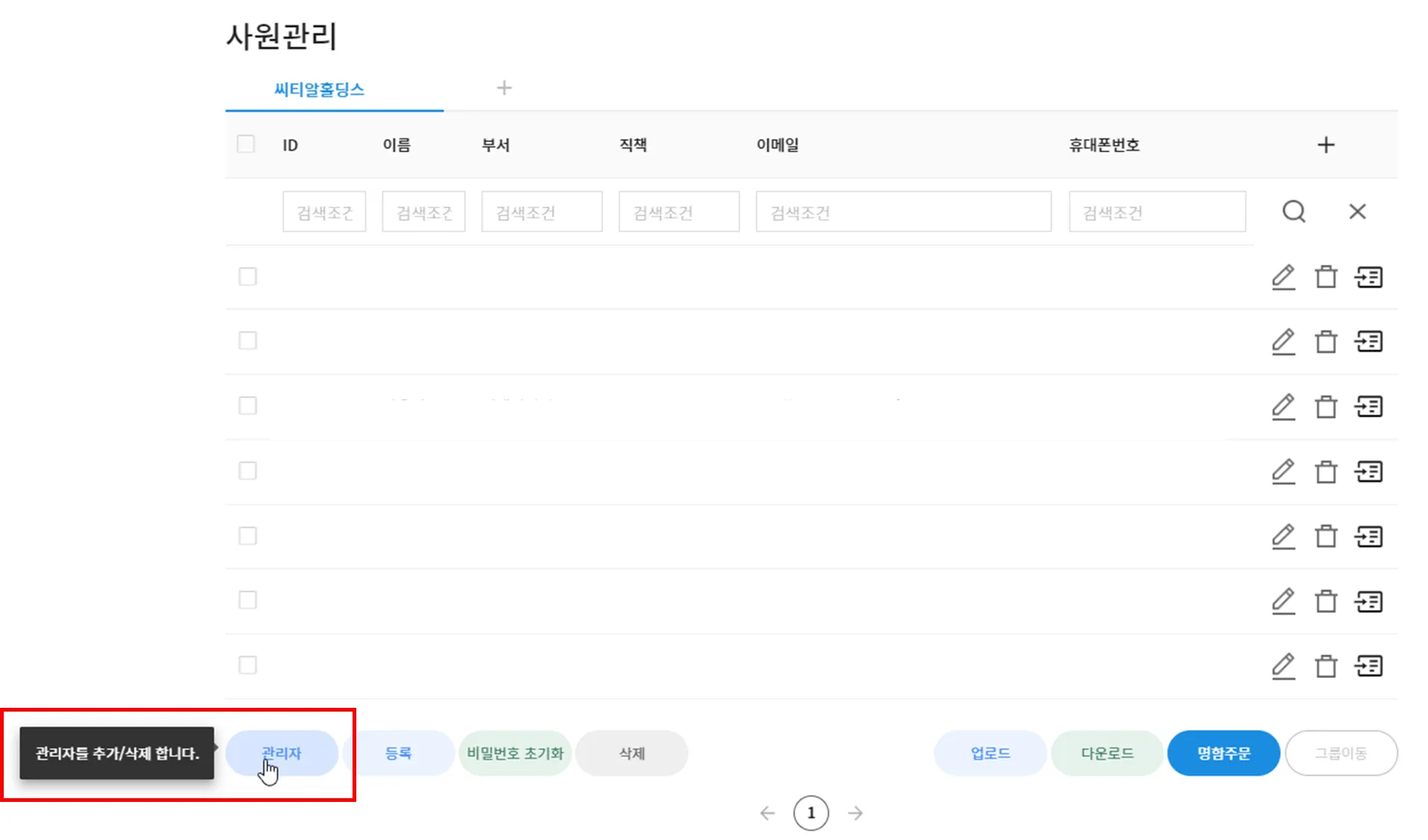Move the sixth employee row to another group
The image size is (1428, 840).
pyautogui.click(x=1369, y=601)
